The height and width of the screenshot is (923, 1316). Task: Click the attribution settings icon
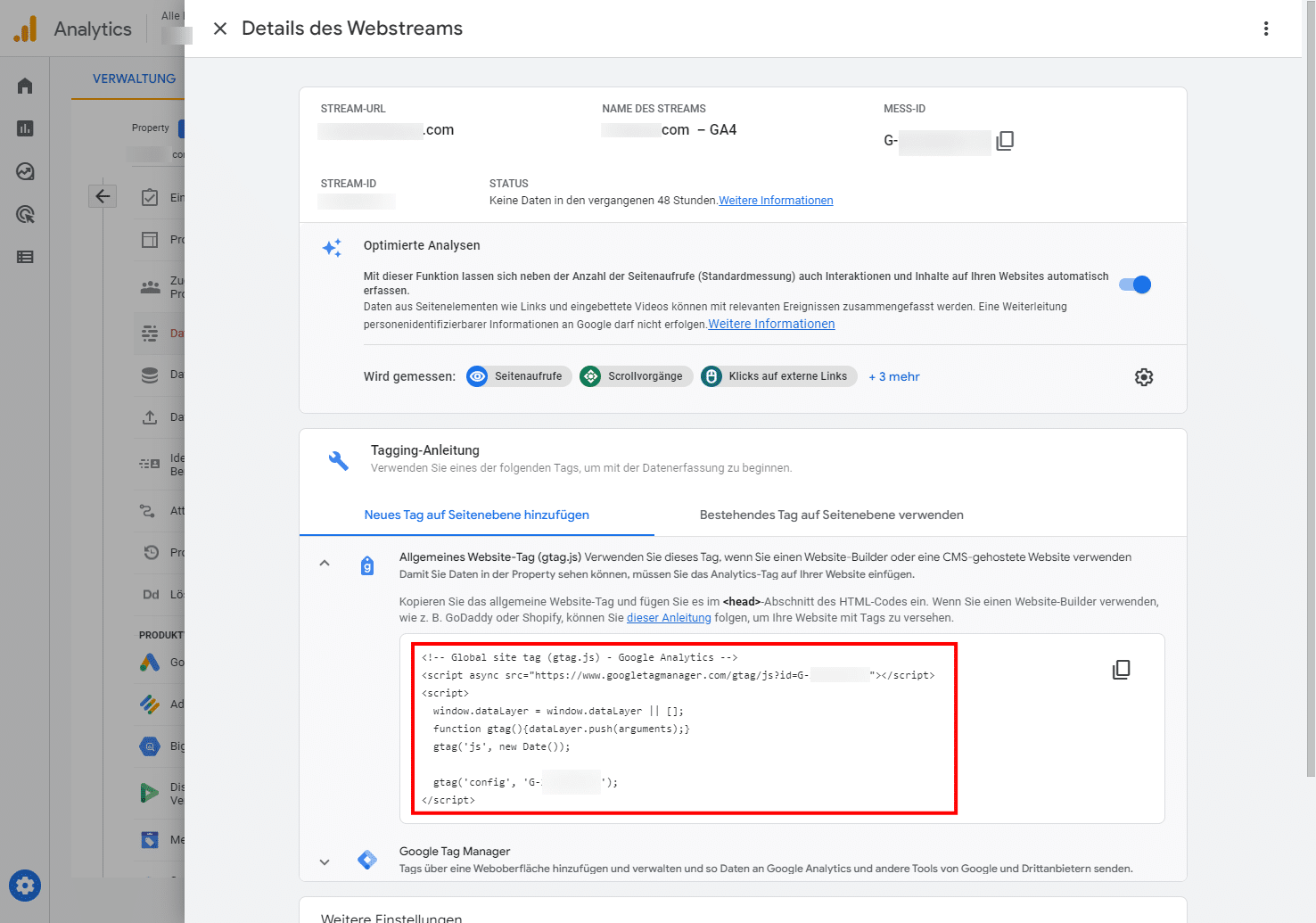148,510
